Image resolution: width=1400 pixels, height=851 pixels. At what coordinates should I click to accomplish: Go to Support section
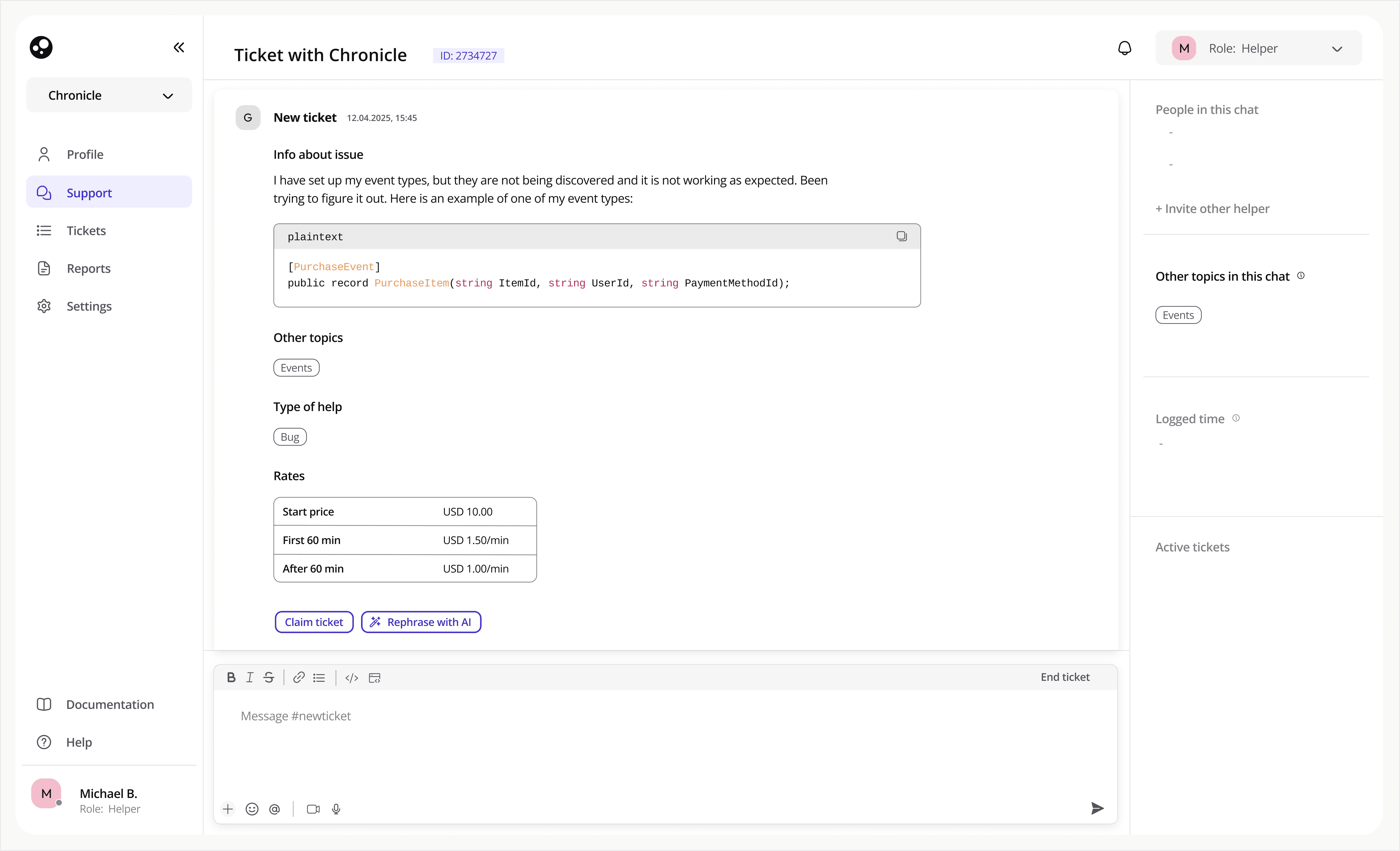pos(109,193)
